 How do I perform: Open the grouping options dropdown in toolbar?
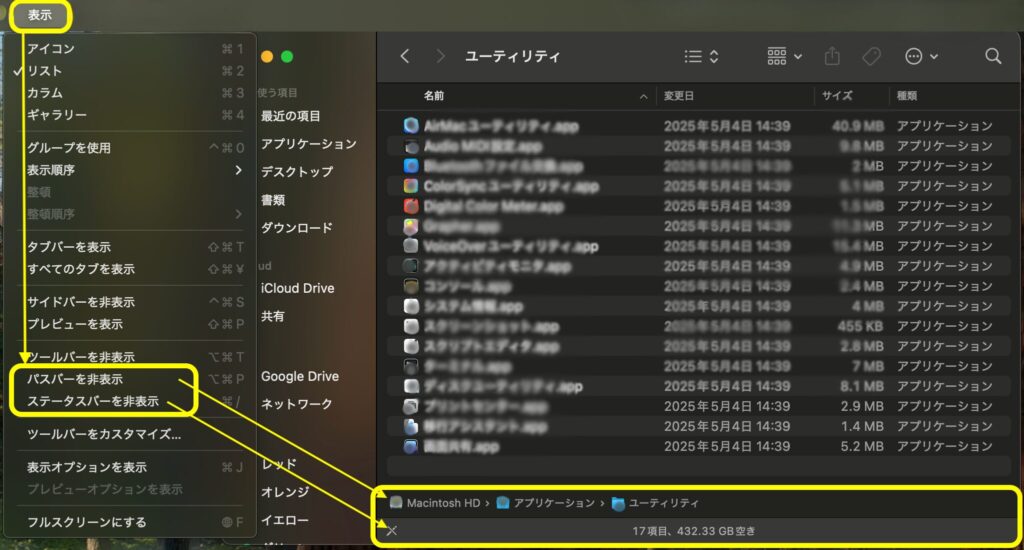[x=784, y=57]
